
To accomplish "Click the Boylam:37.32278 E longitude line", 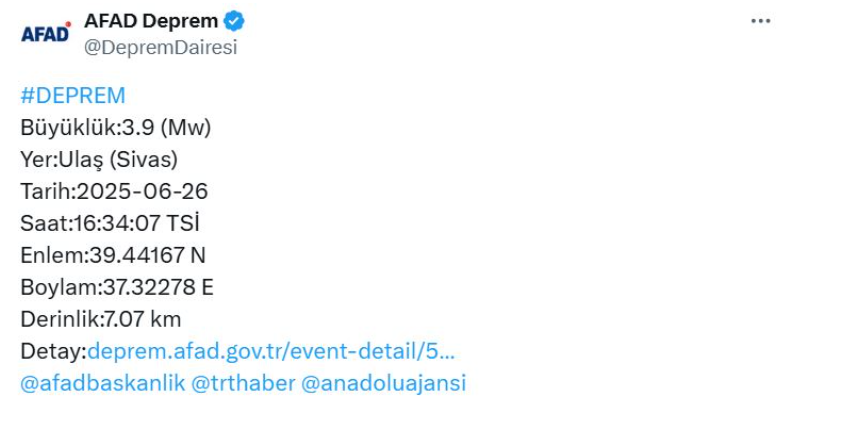I will 117,287.
